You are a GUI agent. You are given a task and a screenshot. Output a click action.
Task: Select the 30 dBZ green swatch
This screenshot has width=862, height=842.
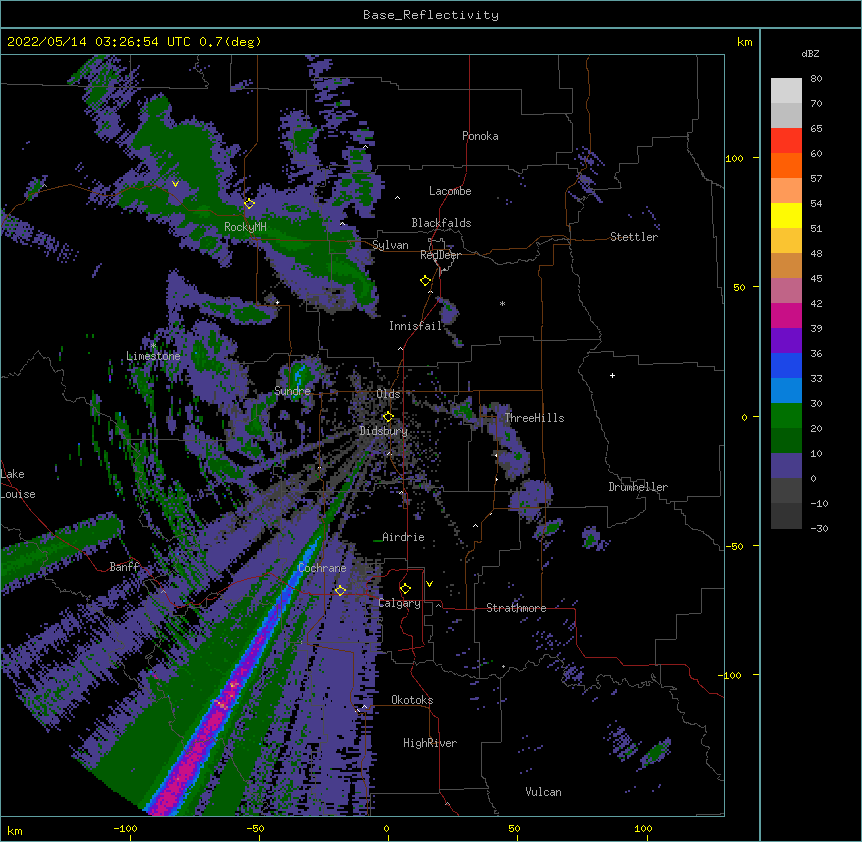(x=786, y=416)
